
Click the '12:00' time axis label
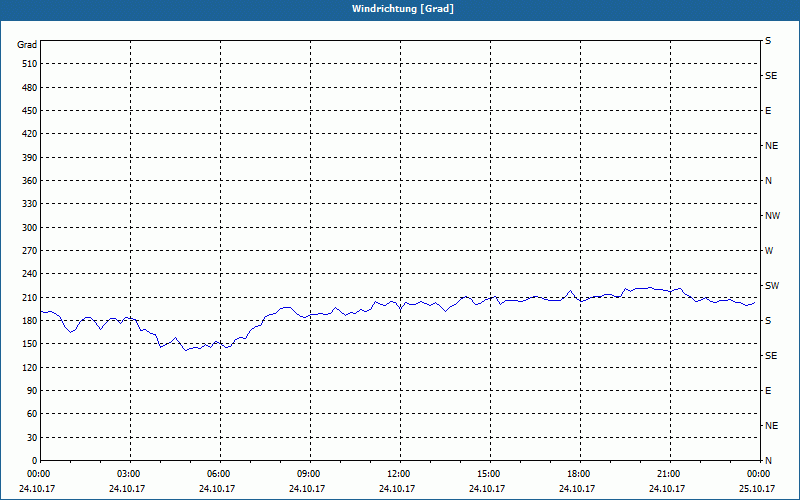[401, 474]
